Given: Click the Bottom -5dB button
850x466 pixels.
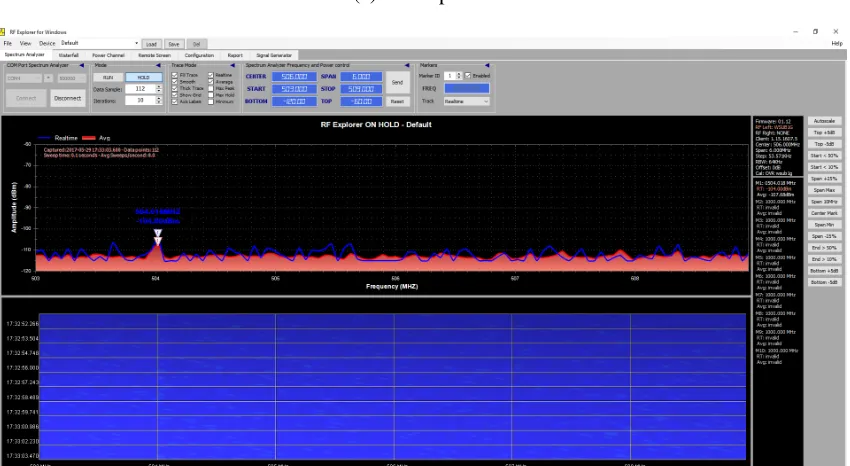Looking at the screenshot, I should (824, 282).
